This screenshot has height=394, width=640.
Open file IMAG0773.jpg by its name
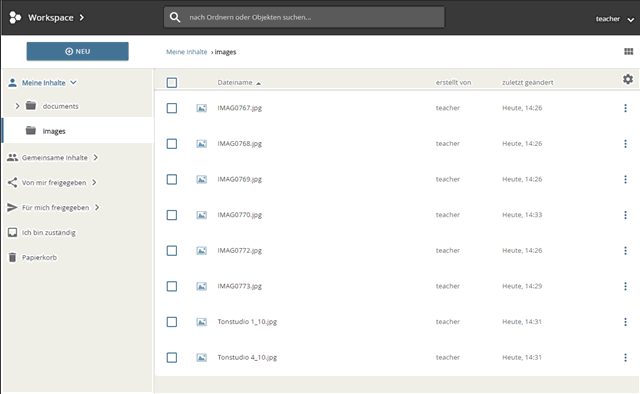(239, 286)
